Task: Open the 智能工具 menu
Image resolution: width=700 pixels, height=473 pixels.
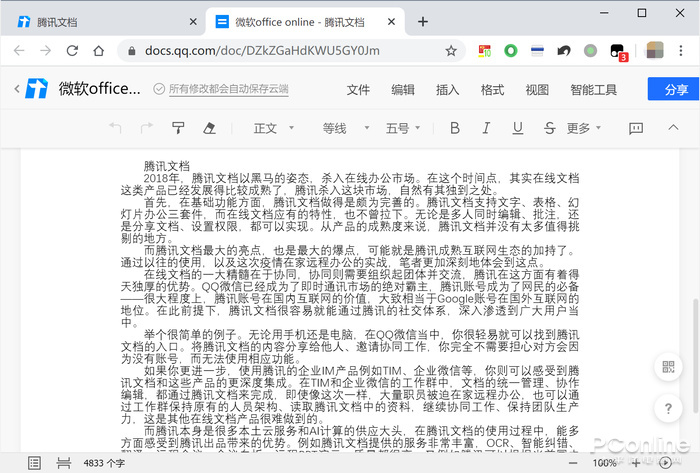Action: pos(593,90)
